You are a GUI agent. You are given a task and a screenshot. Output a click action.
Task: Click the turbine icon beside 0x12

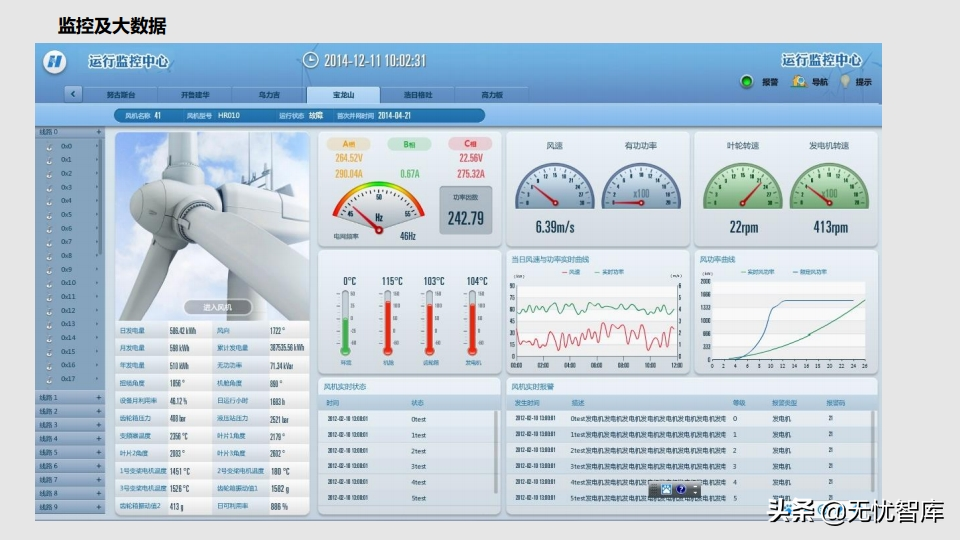[x=49, y=310]
